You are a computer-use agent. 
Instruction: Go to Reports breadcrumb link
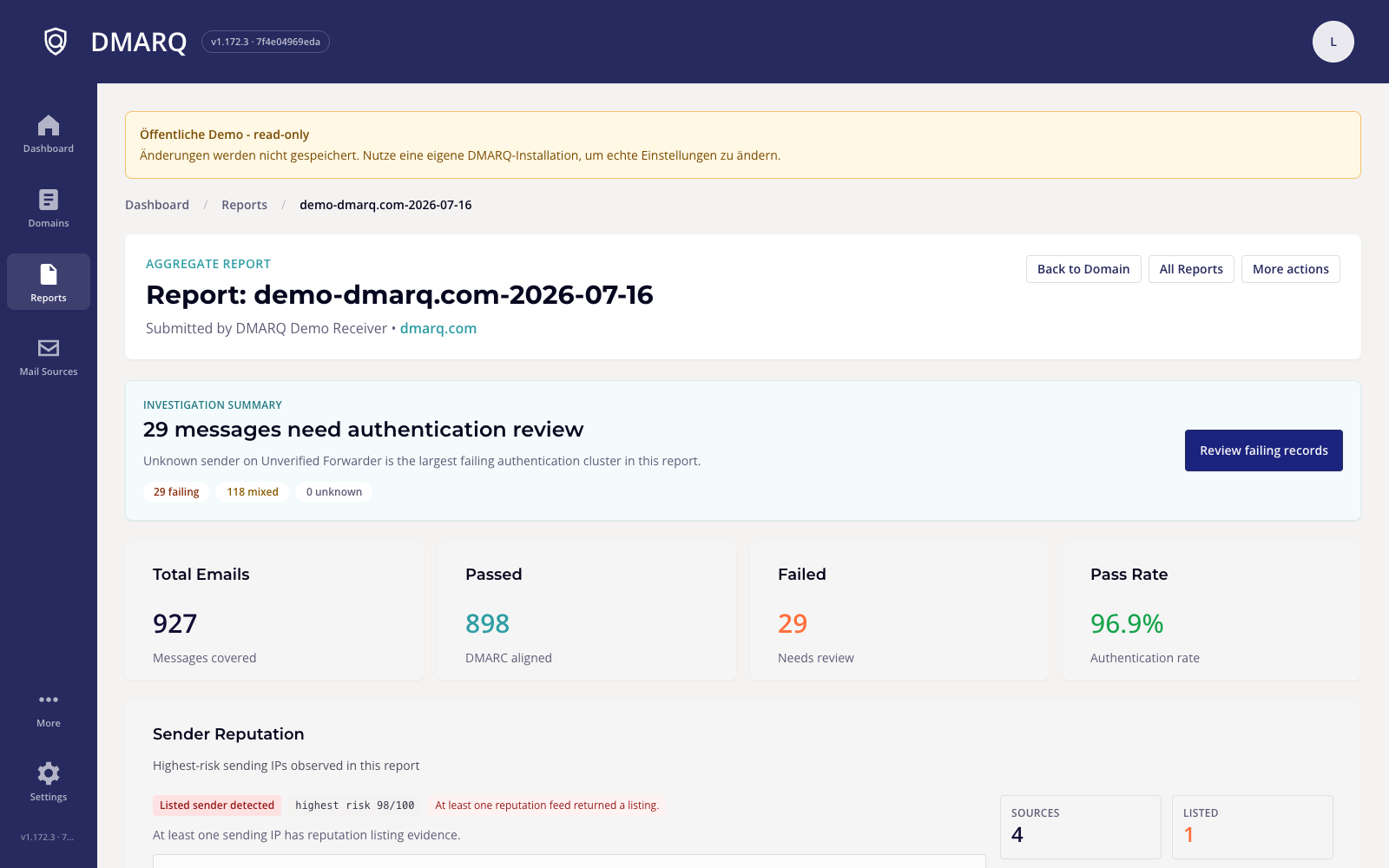pyautogui.click(x=244, y=205)
